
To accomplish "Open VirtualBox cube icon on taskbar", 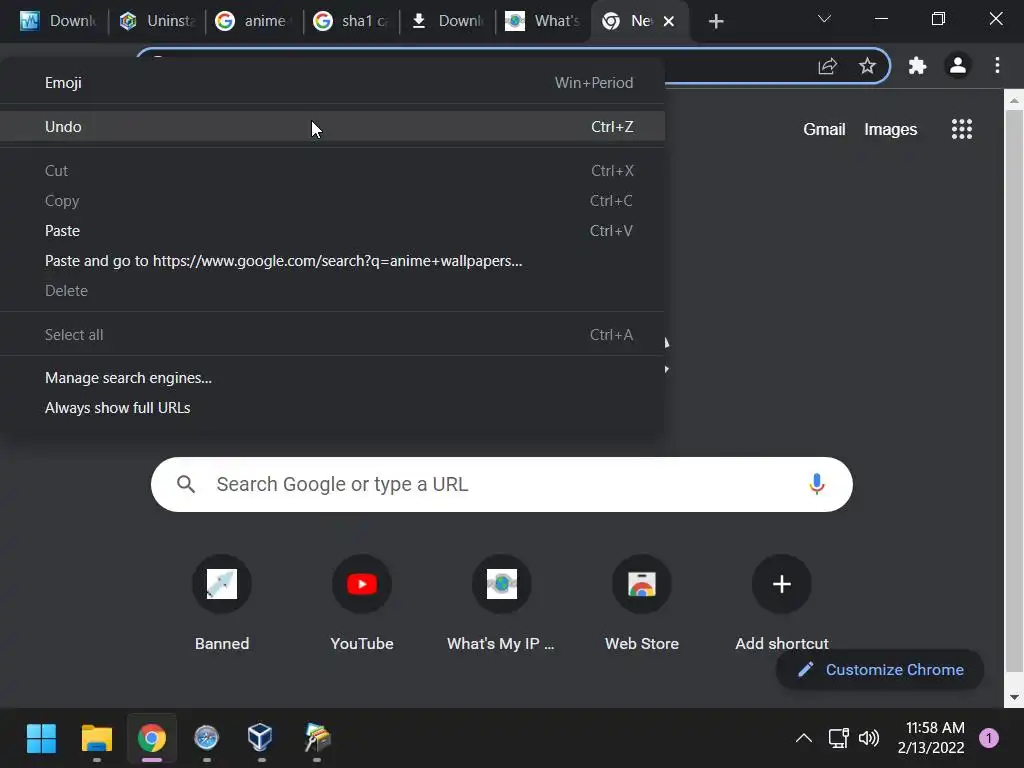I will point(260,739).
